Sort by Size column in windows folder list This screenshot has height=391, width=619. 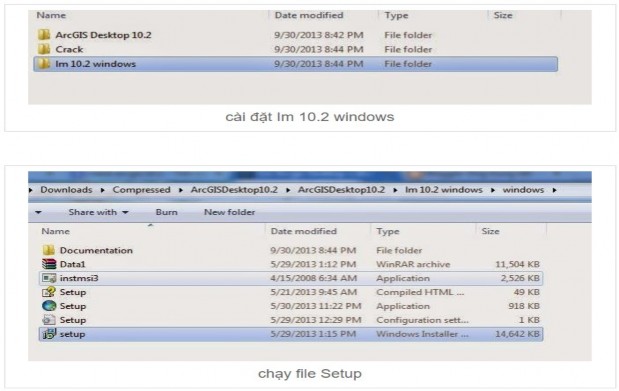(x=490, y=231)
